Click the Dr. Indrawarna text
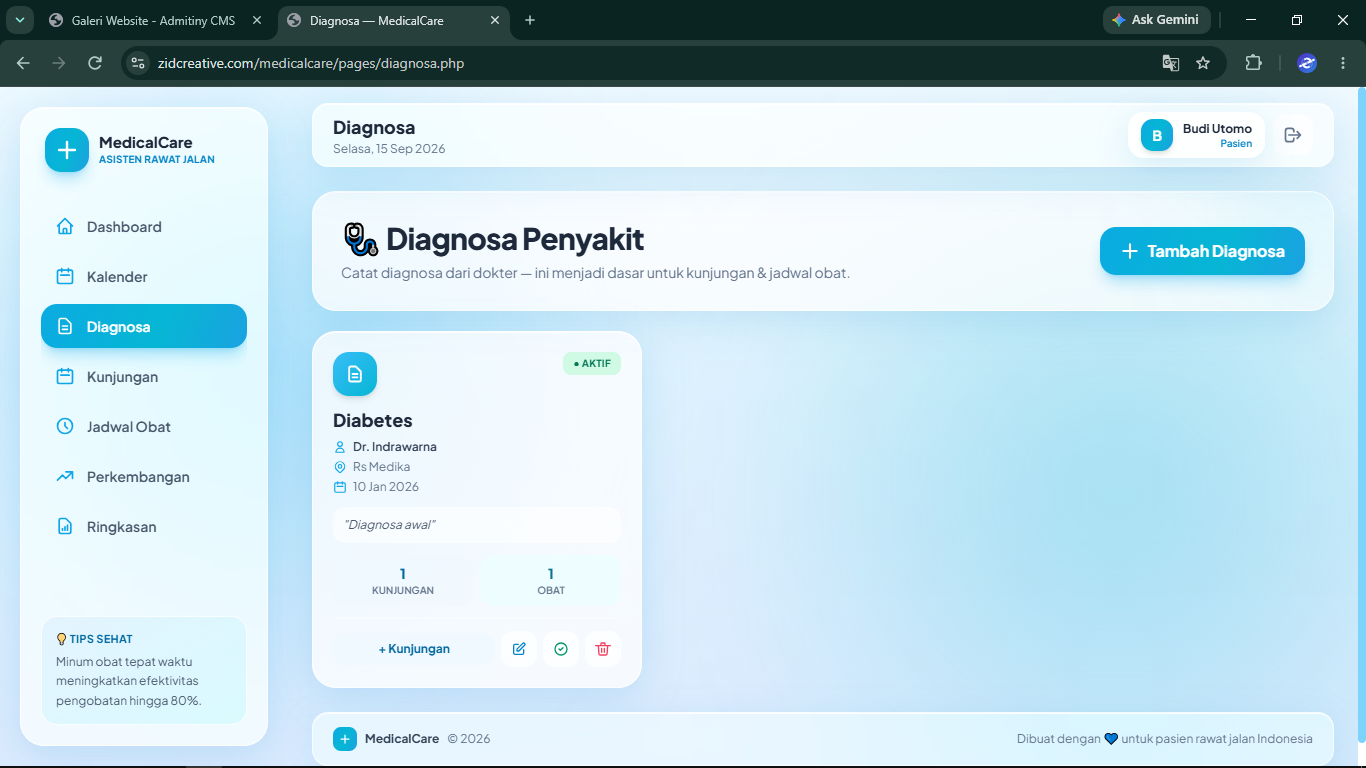 point(395,447)
